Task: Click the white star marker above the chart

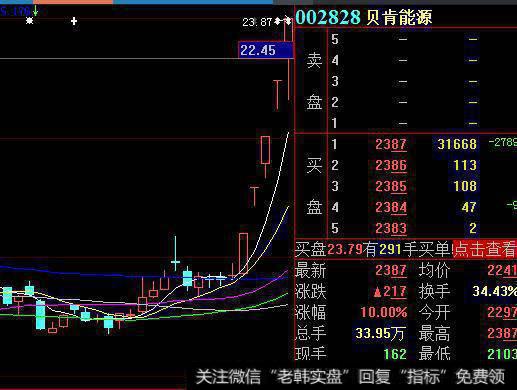Action: (30, 21)
